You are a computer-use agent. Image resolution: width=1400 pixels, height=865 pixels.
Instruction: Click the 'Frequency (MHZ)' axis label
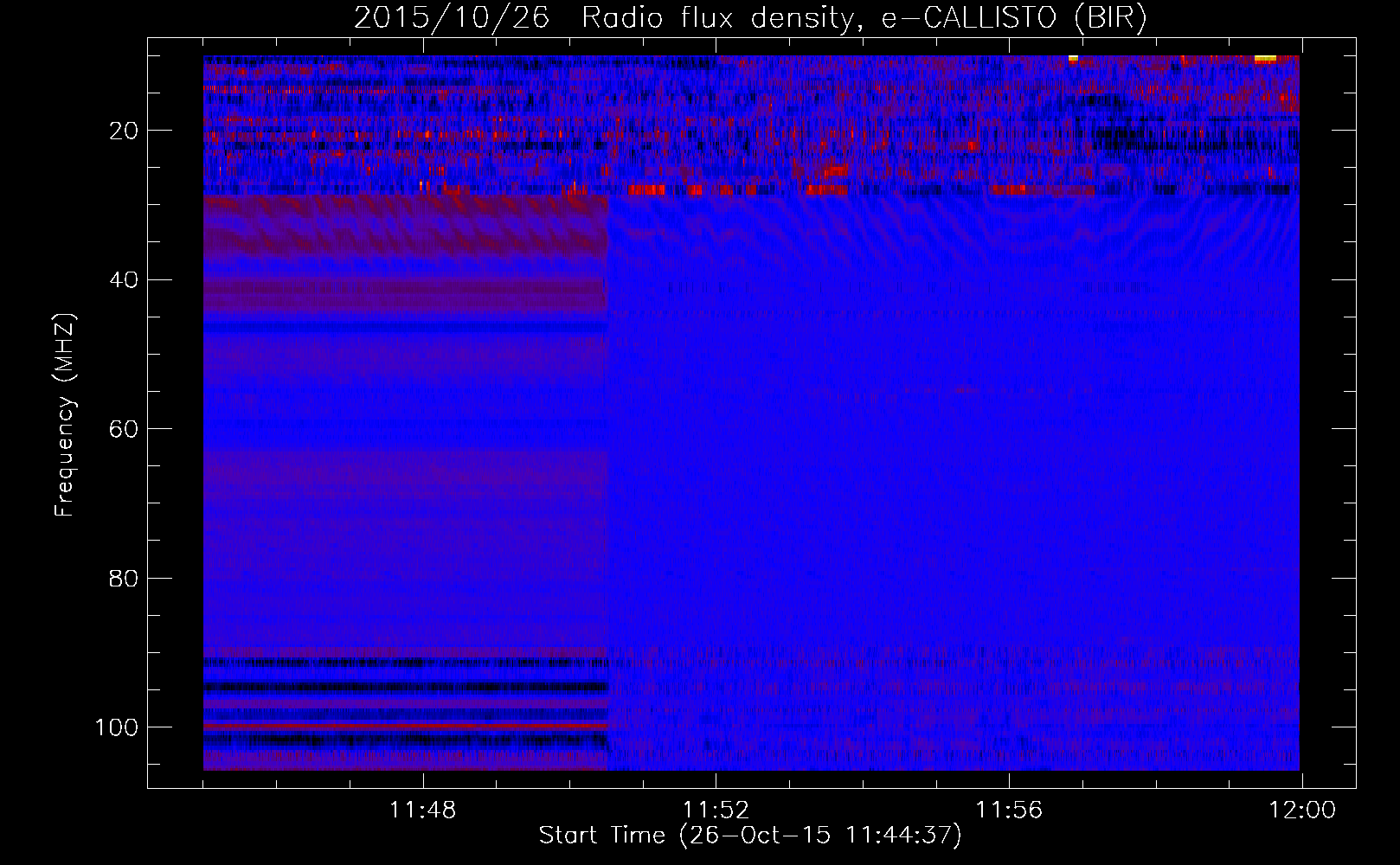point(65,415)
